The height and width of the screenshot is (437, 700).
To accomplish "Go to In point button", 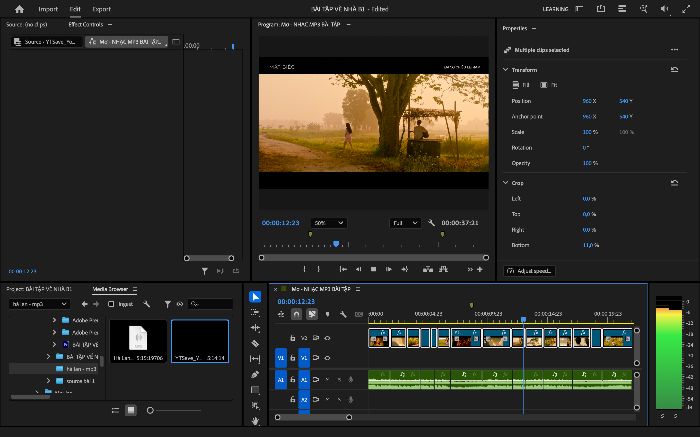I will [343, 269].
